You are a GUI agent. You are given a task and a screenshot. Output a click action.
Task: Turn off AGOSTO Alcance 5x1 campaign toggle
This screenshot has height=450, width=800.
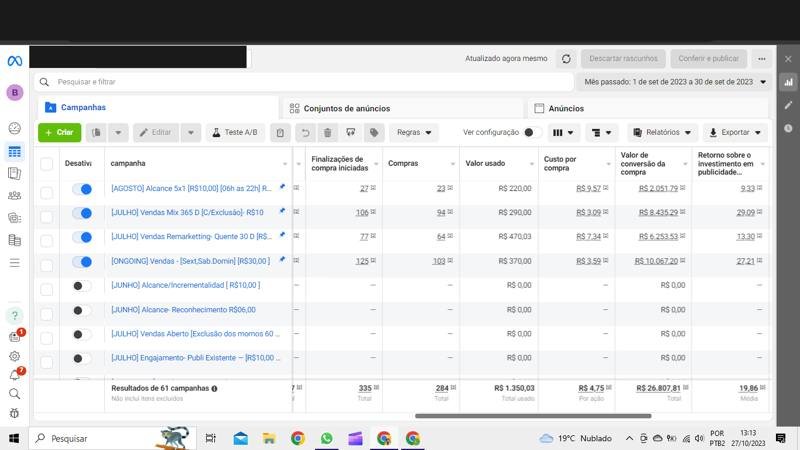(82, 189)
